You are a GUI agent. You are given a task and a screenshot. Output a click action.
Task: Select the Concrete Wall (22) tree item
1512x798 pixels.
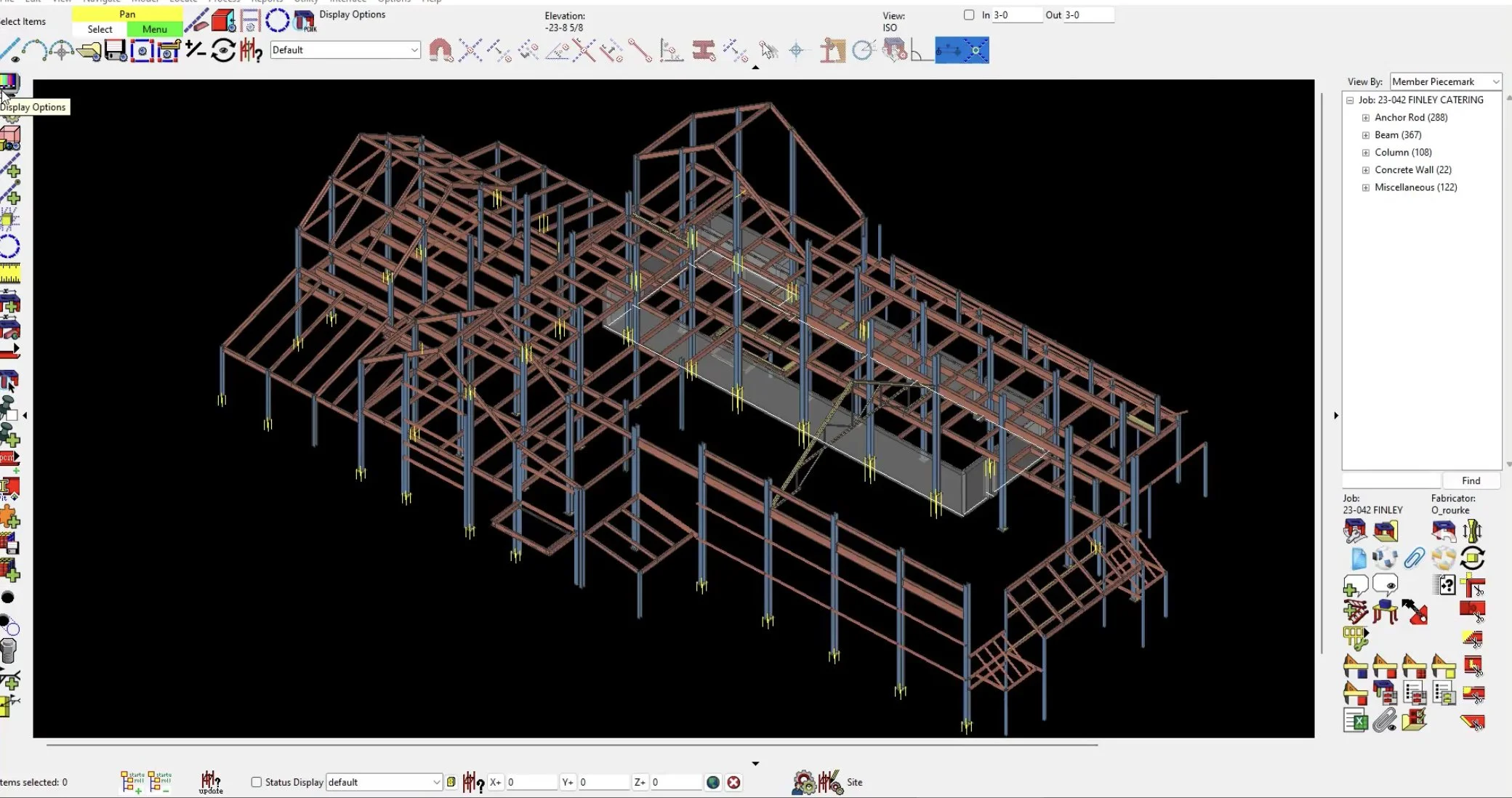pos(1412,170)
